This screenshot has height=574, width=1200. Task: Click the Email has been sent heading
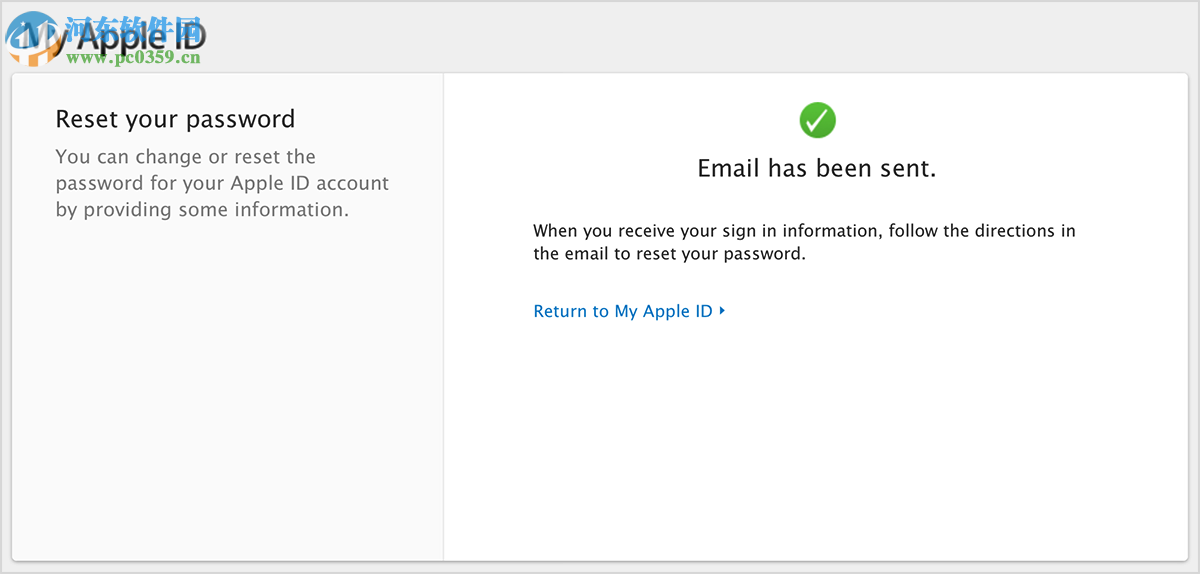click(816, 169)
